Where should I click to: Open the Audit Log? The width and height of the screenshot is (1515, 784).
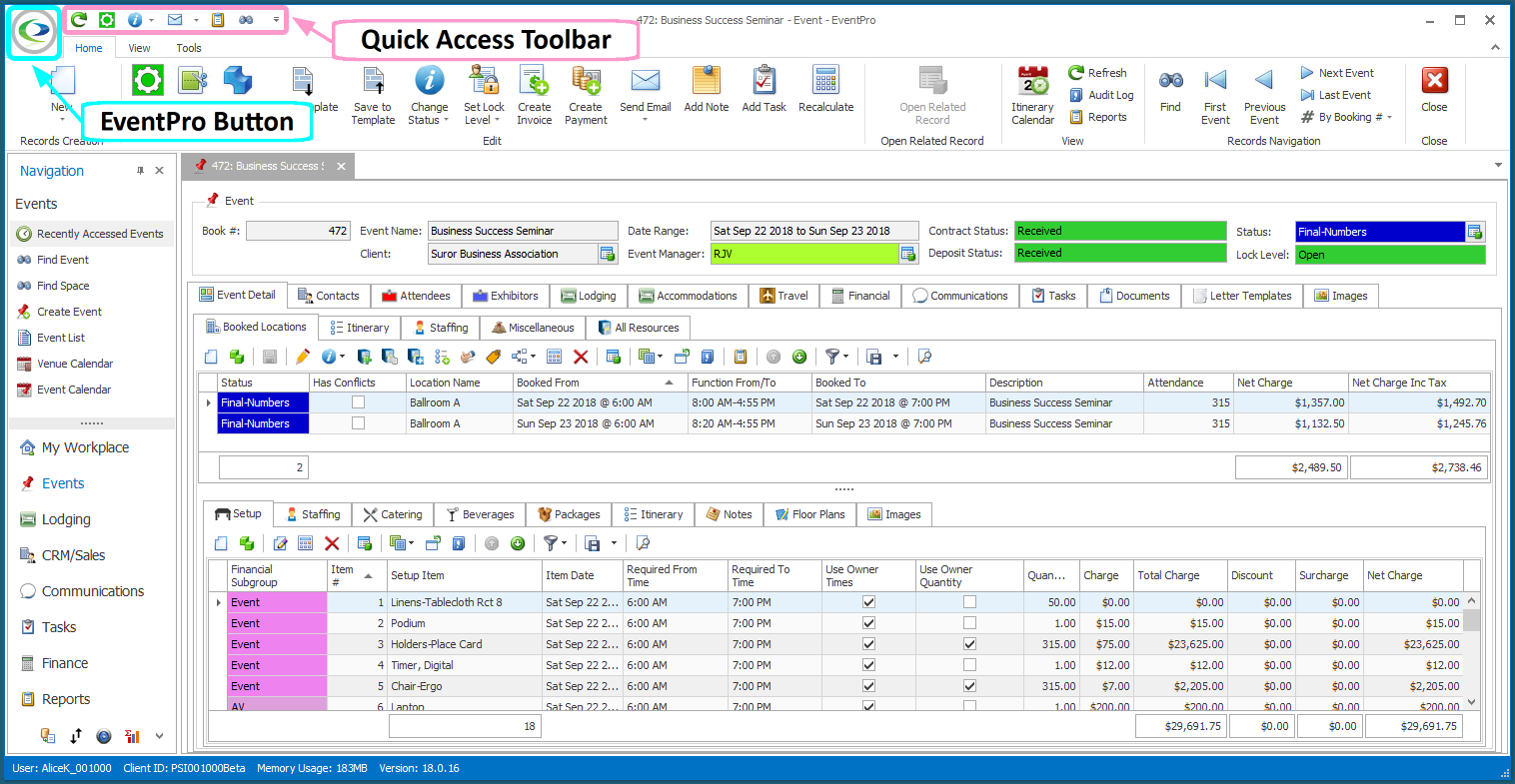[x=1101, y=95]
